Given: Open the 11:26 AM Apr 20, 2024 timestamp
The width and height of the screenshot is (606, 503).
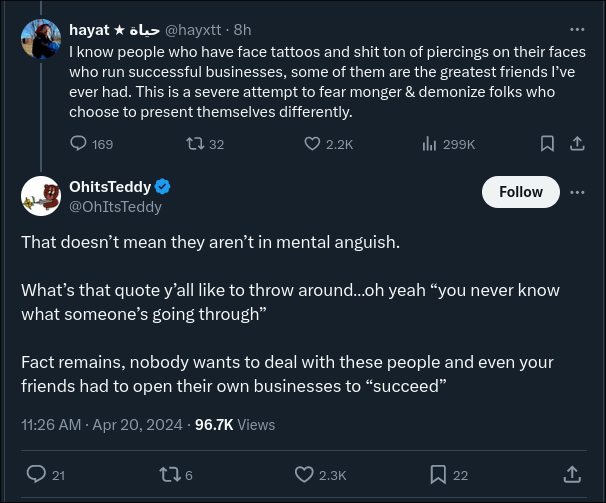Looking at the screenshot, I should click(102, 424).
